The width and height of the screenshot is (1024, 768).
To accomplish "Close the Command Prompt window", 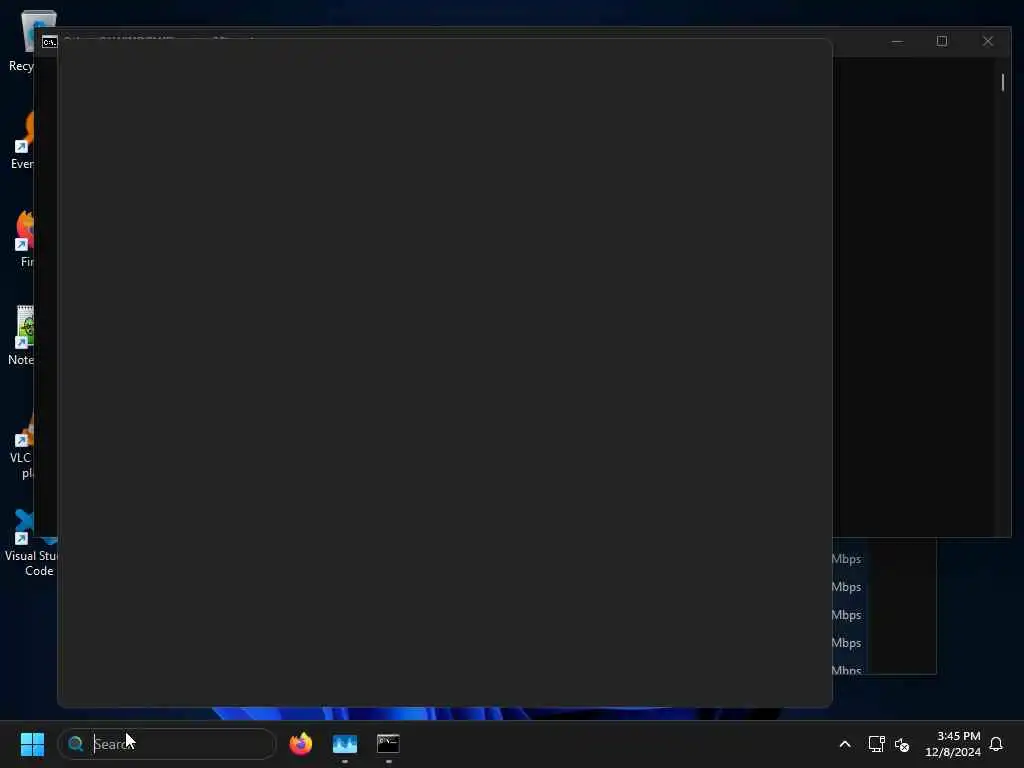I will (987, 41).
